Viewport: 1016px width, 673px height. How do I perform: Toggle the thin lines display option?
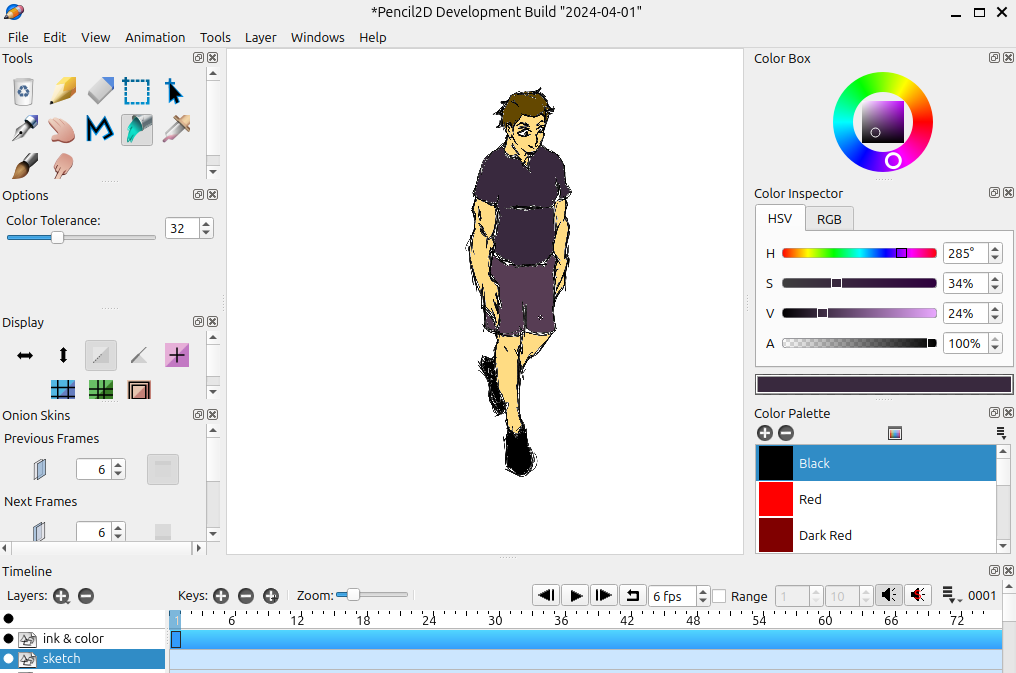[100, 355]
